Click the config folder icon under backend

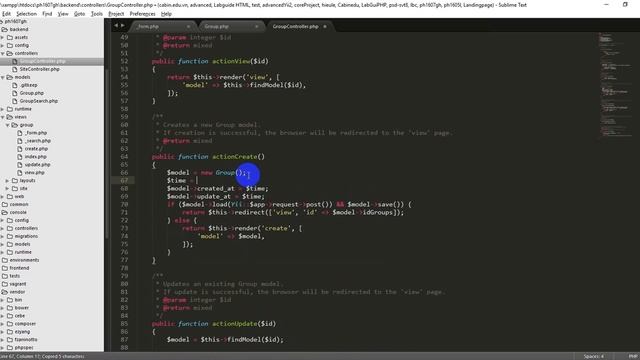point(10,45)
